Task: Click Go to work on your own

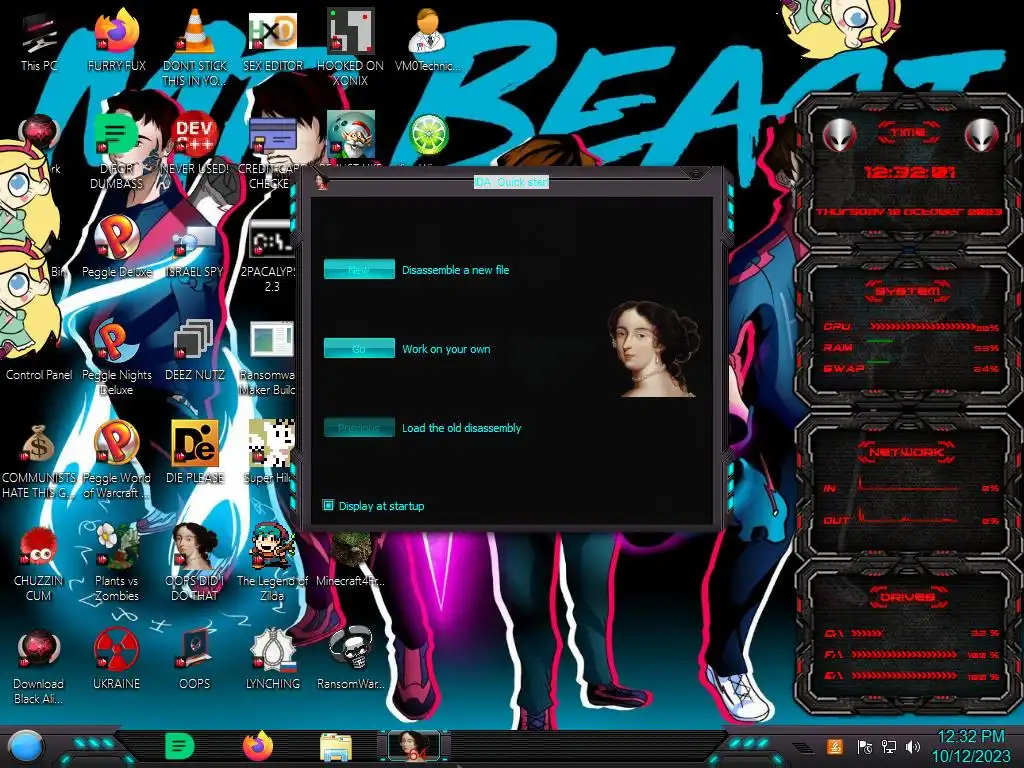Action: pos(359,348)
